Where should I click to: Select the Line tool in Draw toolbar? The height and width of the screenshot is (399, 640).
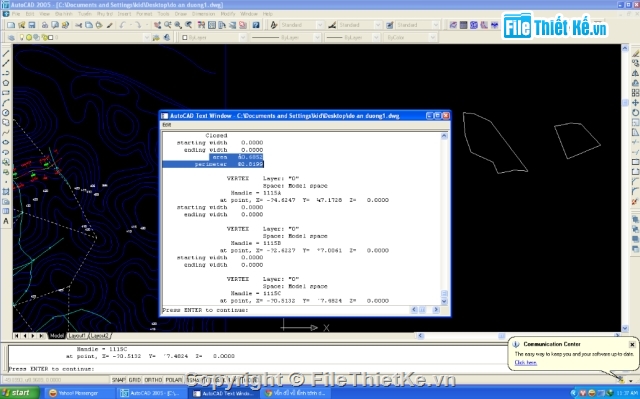[6, 53]
